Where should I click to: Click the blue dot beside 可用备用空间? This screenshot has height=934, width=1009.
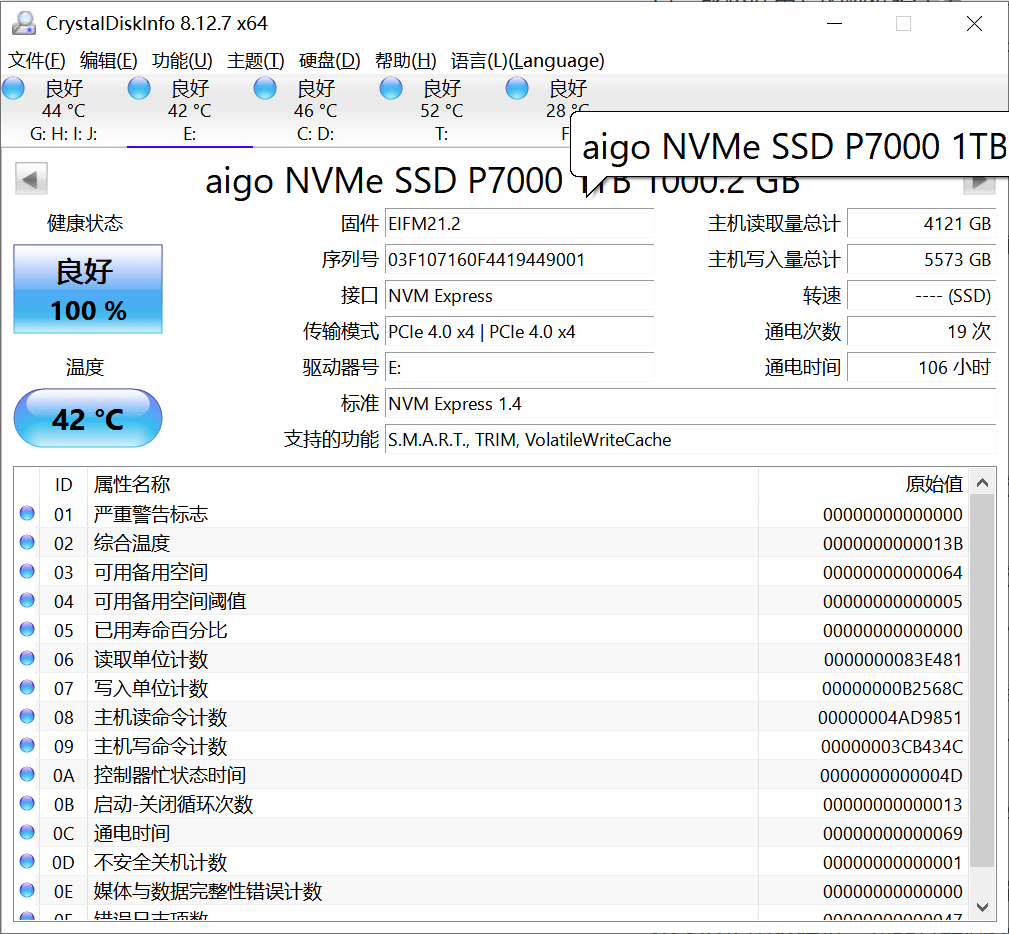pos(27,572)
